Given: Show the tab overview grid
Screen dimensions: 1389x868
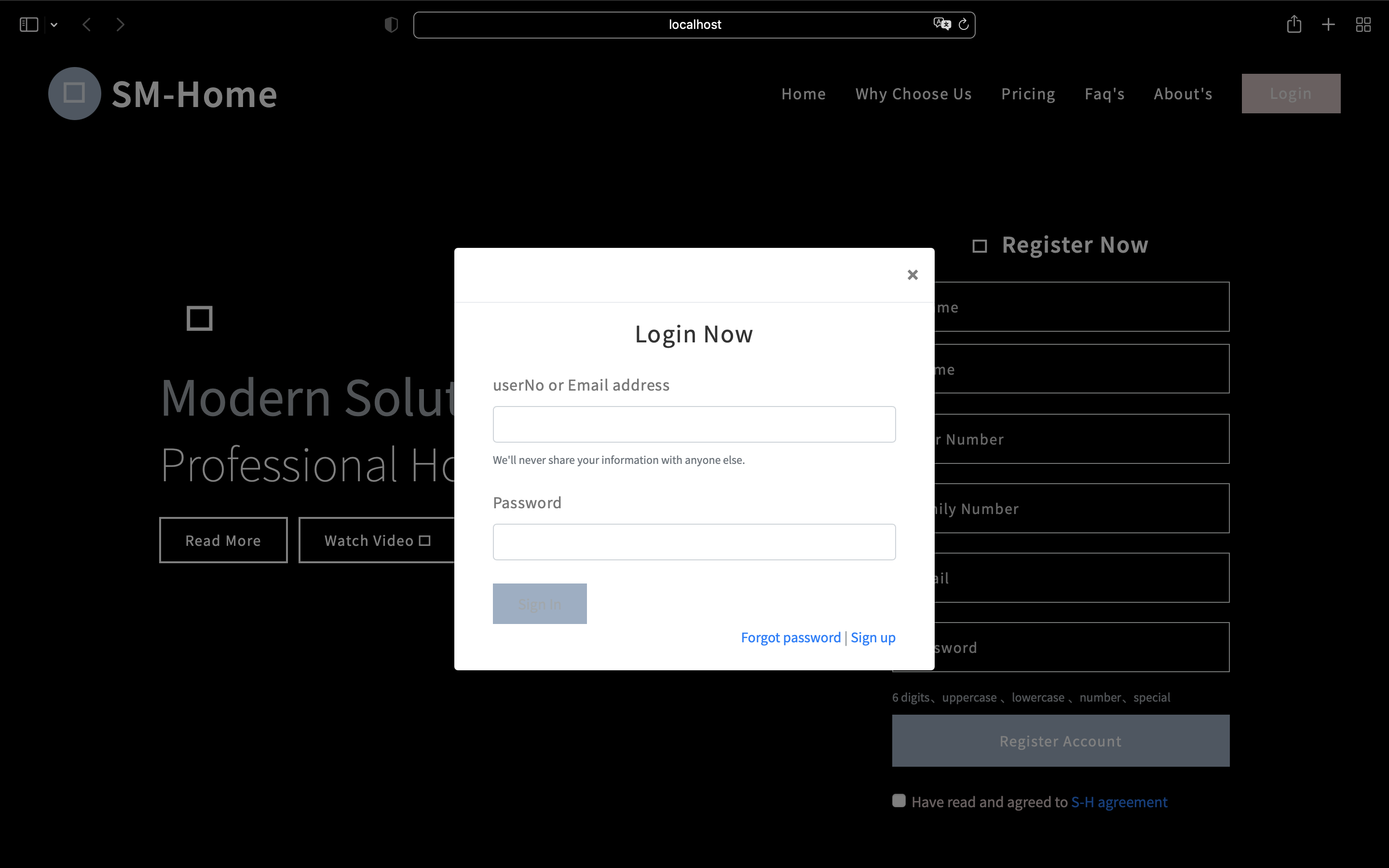Looking at the screenshot, I should pos(1363,25).
